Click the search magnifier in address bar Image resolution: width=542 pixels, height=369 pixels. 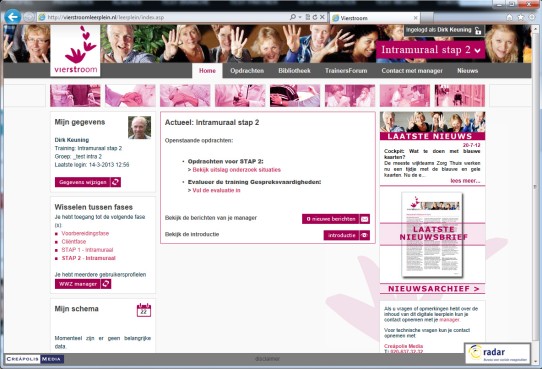click(293, 17)
